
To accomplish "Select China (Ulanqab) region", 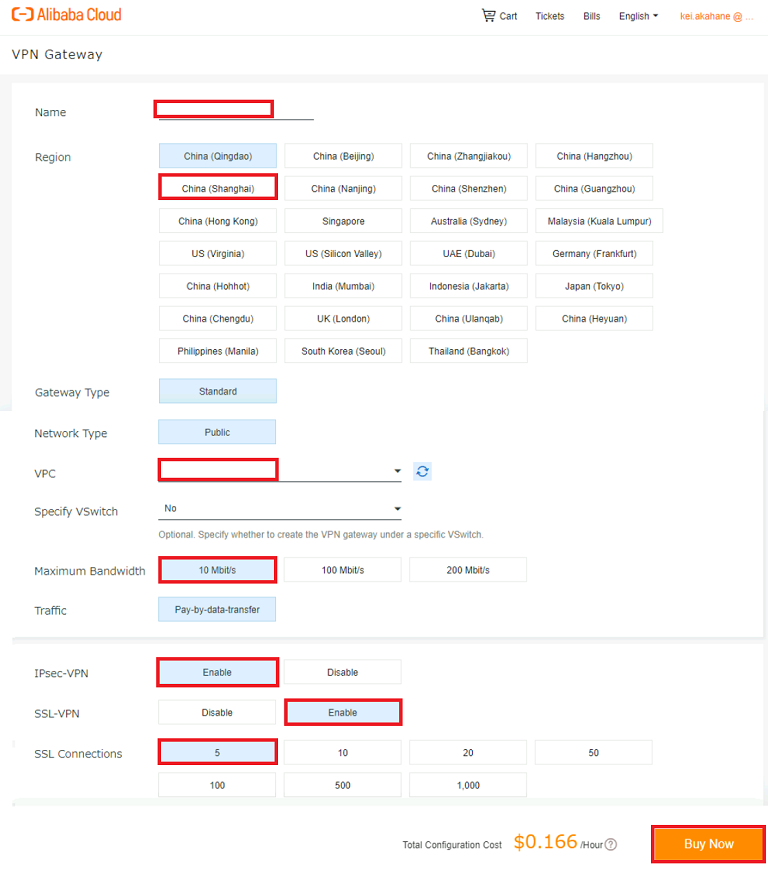I will pyautogui.click(x=469, y=318).
